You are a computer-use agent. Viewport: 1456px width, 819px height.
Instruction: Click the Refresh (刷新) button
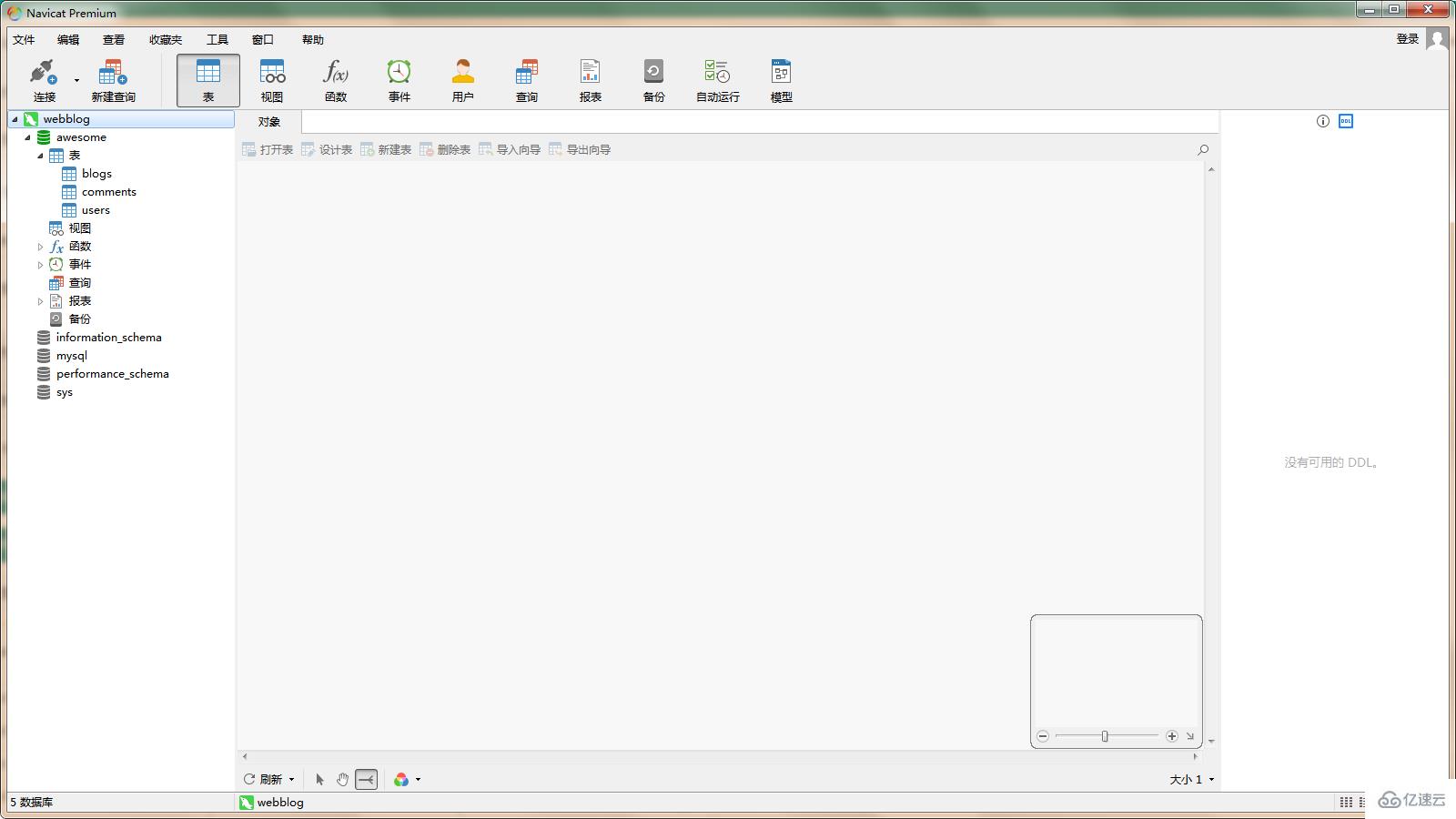click(x=263, y=779)
